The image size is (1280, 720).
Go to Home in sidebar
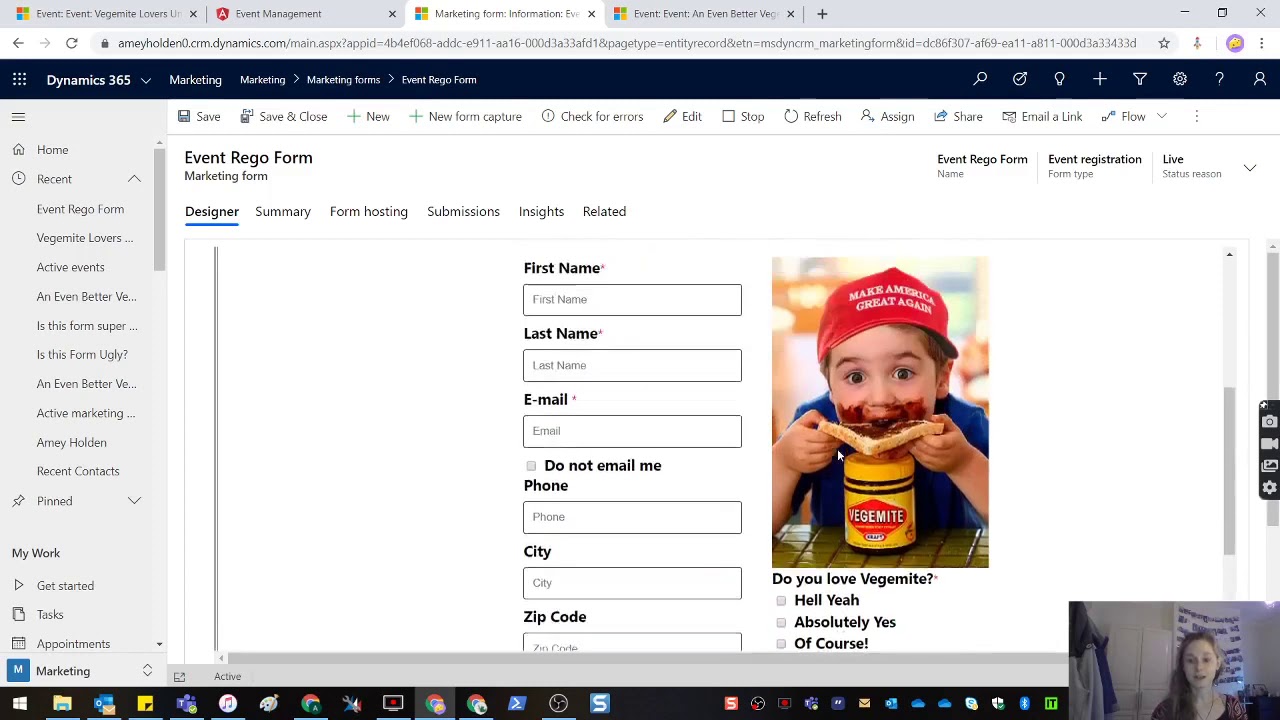(x=52, y=150)
